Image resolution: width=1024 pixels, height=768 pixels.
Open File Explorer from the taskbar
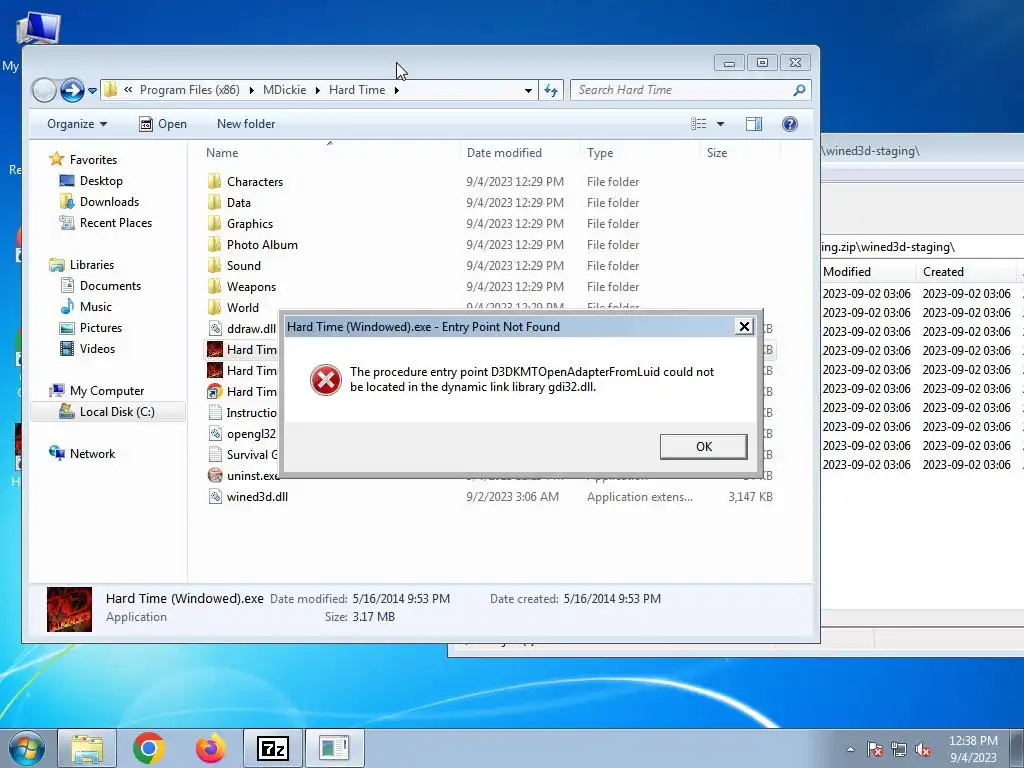(87, 748)
